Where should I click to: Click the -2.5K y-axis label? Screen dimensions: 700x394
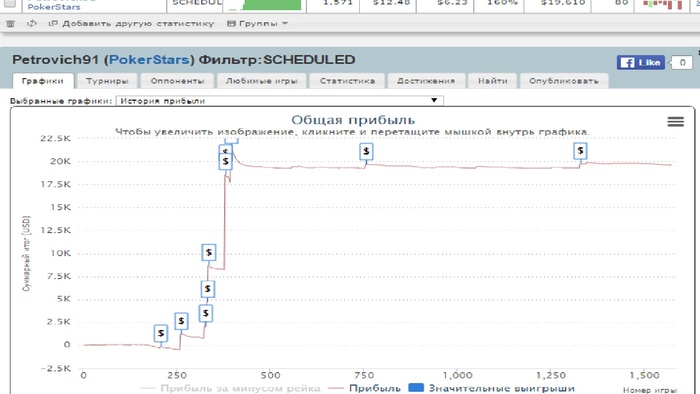(x=55, y=369)
